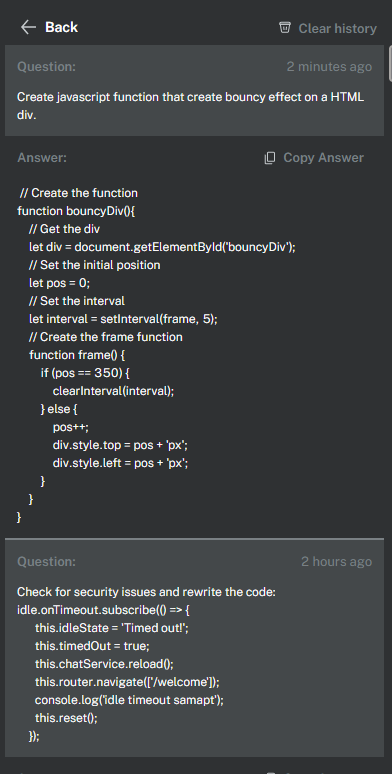Click the copy icon beside Copy Answer
This screenshot has width=392, height=774.
[x=270, y=158]
